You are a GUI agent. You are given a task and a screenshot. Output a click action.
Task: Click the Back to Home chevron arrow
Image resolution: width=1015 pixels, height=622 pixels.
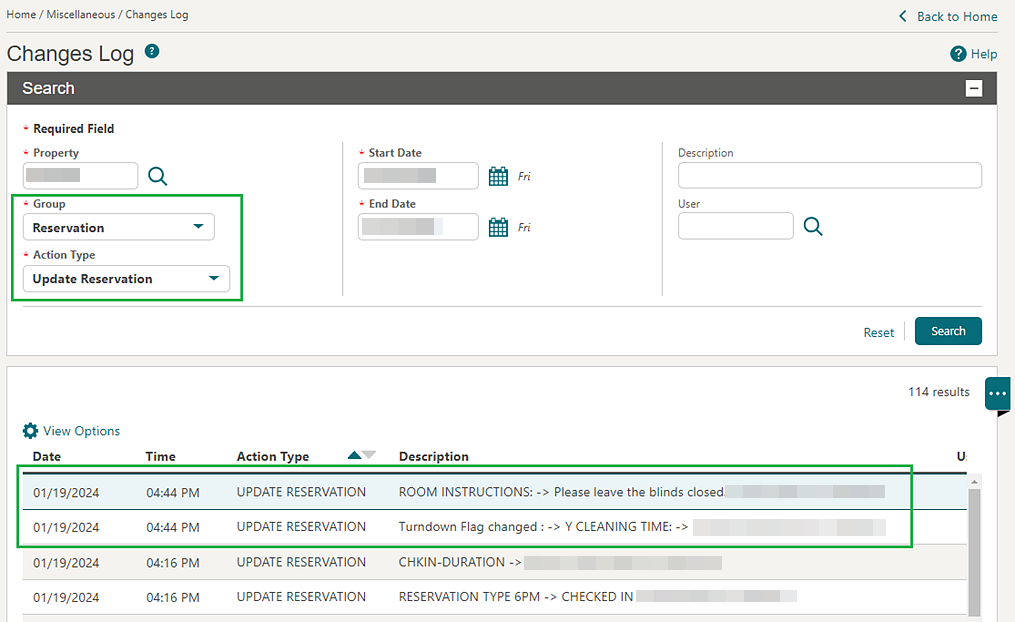pos(903,16)
